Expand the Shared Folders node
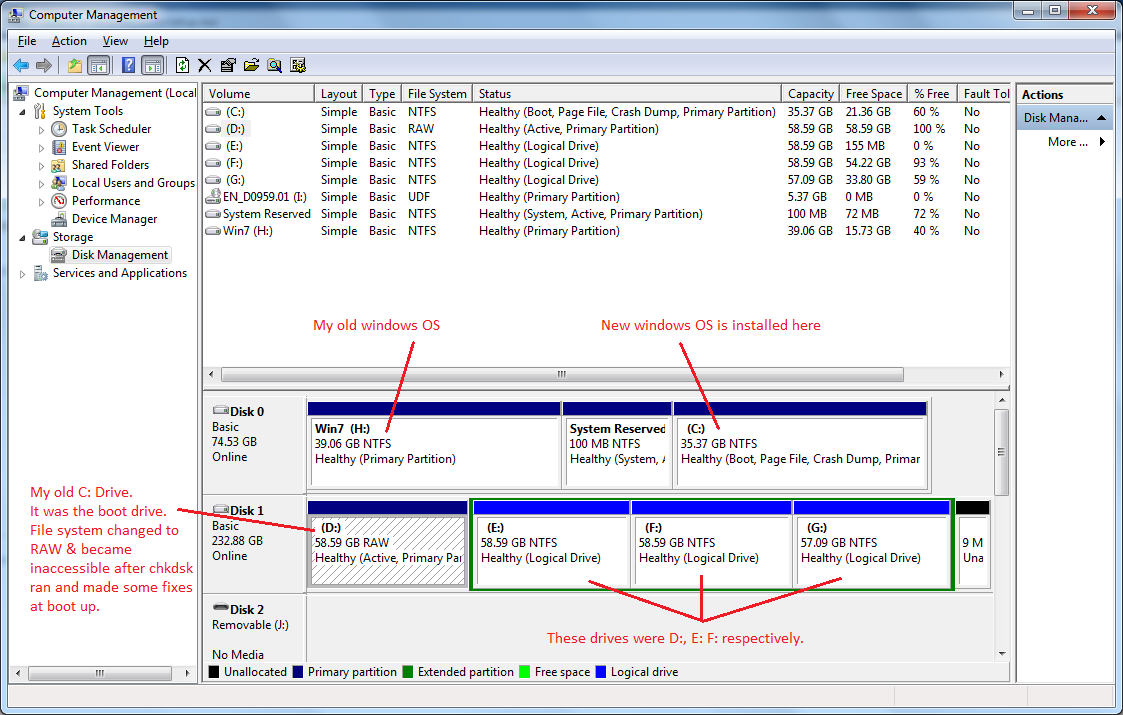 (x=41, y=165)
